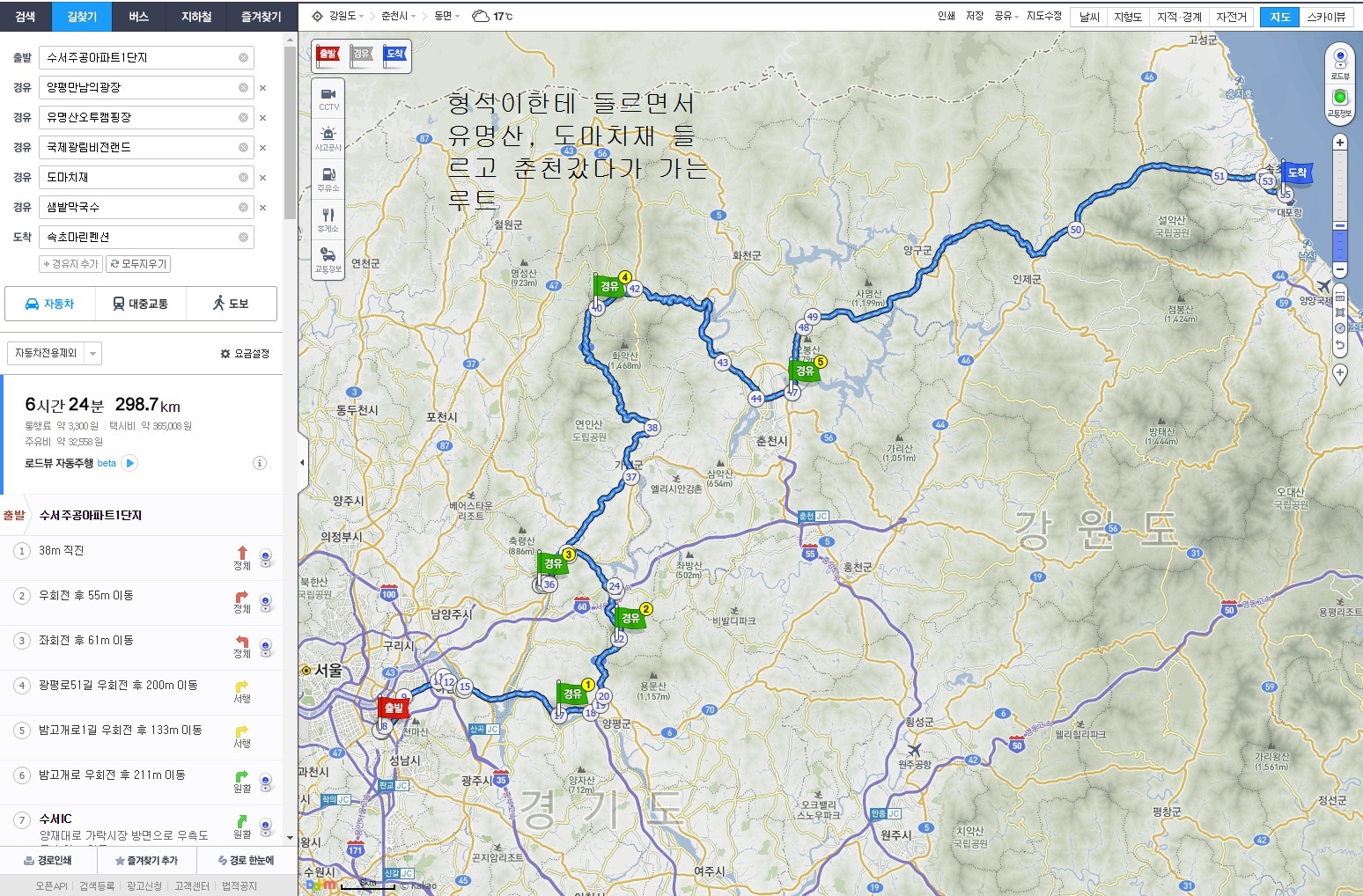Expand the 공유 share dropdown
The image size is (1363, 896).
(1006, 16)
